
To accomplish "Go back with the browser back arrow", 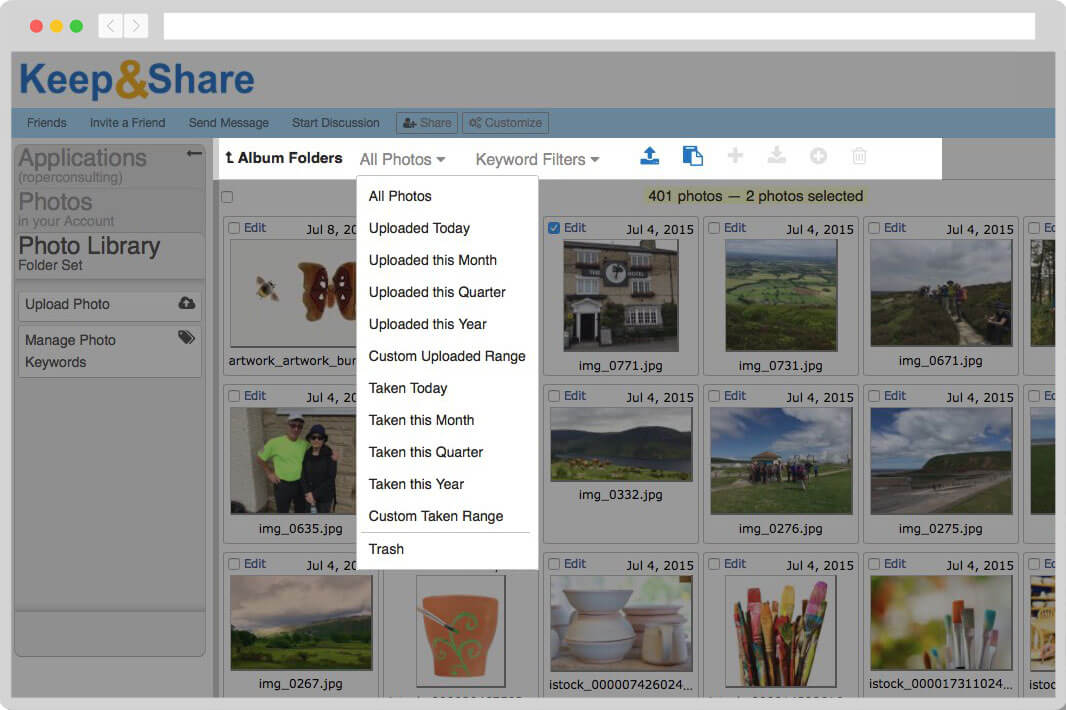I will (110, 26).
